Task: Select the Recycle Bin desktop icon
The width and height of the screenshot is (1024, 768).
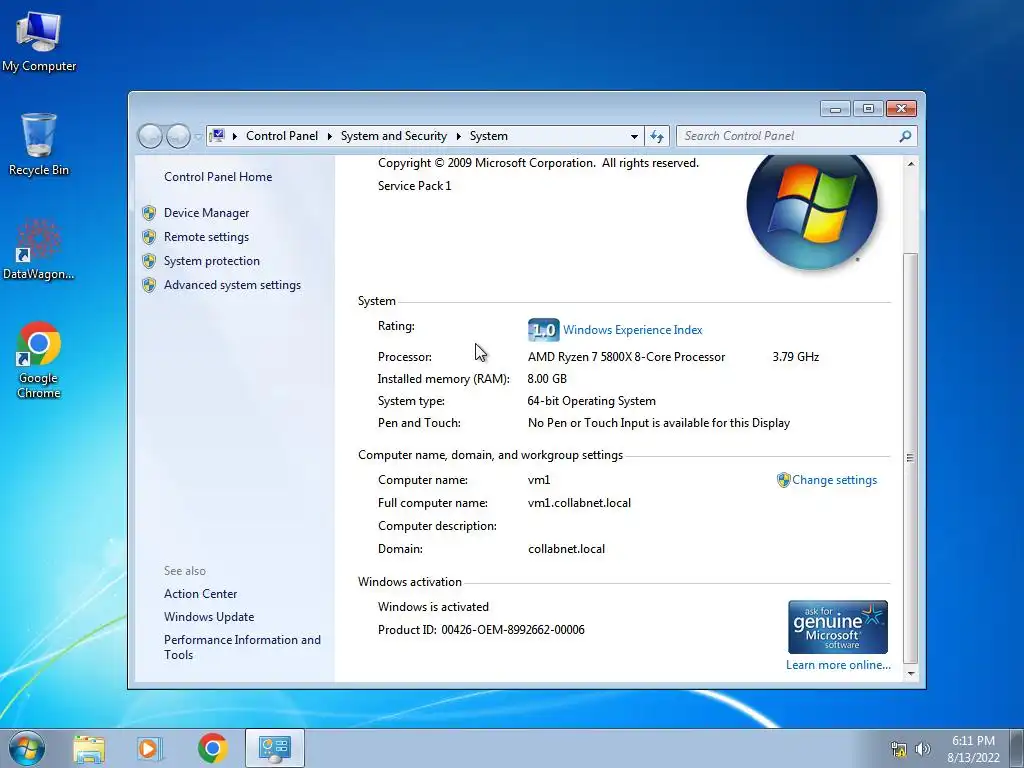Action: point(39,144)
